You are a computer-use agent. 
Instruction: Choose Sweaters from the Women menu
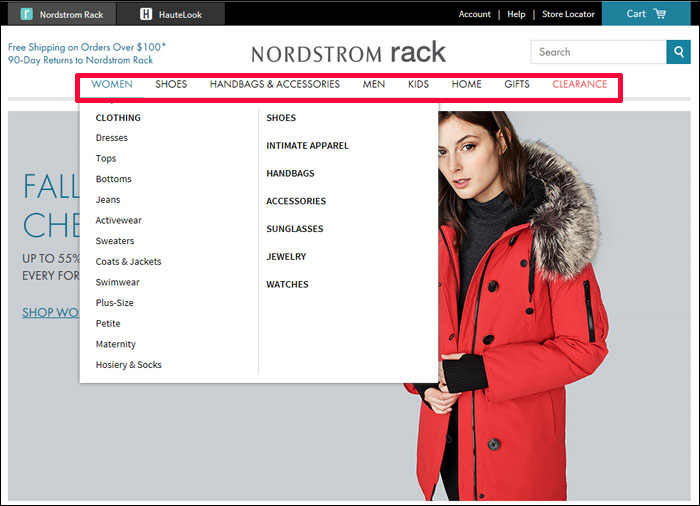click(115, 241)
